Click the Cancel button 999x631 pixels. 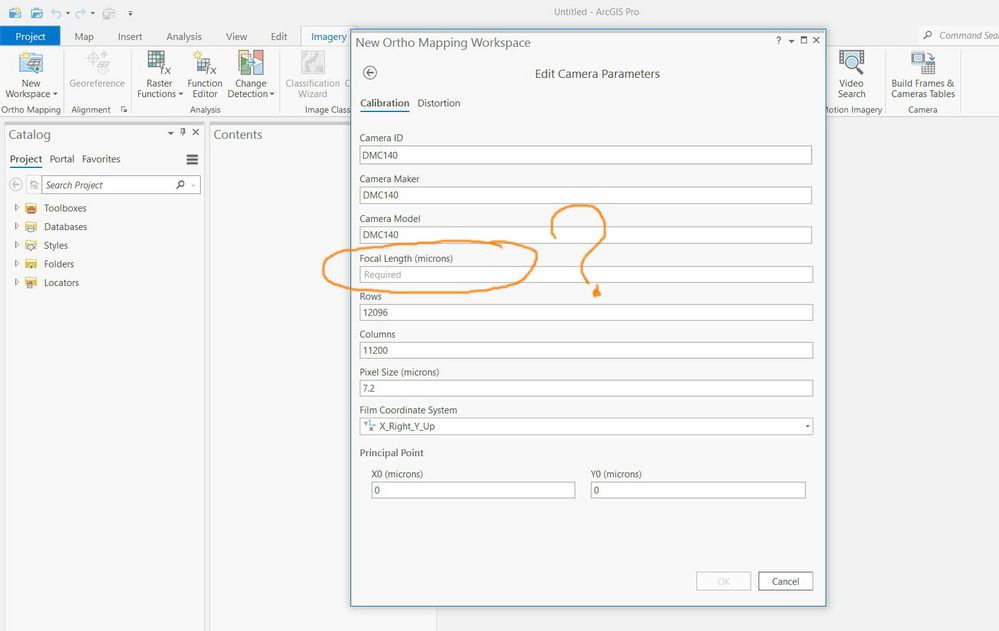[785, 581]
